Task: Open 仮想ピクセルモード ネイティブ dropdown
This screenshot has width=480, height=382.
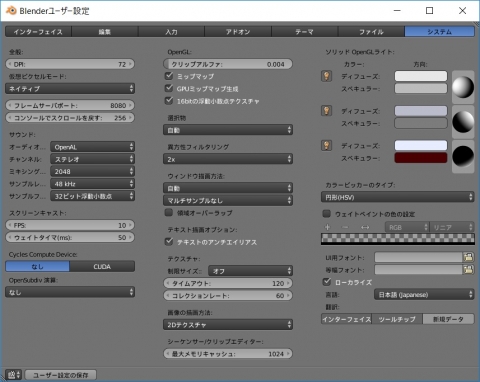Action: pos(70,89)
